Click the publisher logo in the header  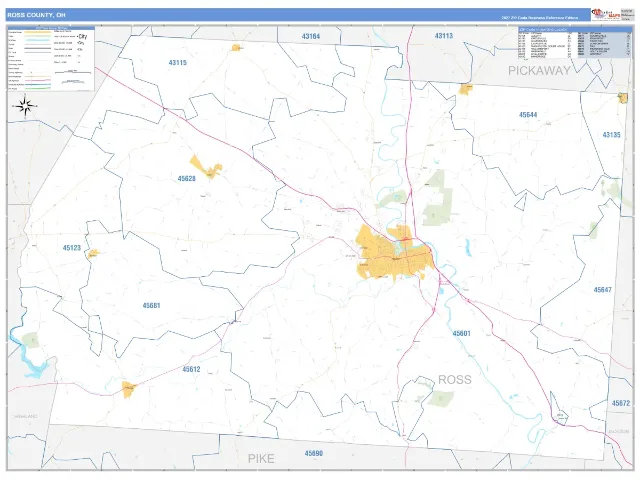605,15
